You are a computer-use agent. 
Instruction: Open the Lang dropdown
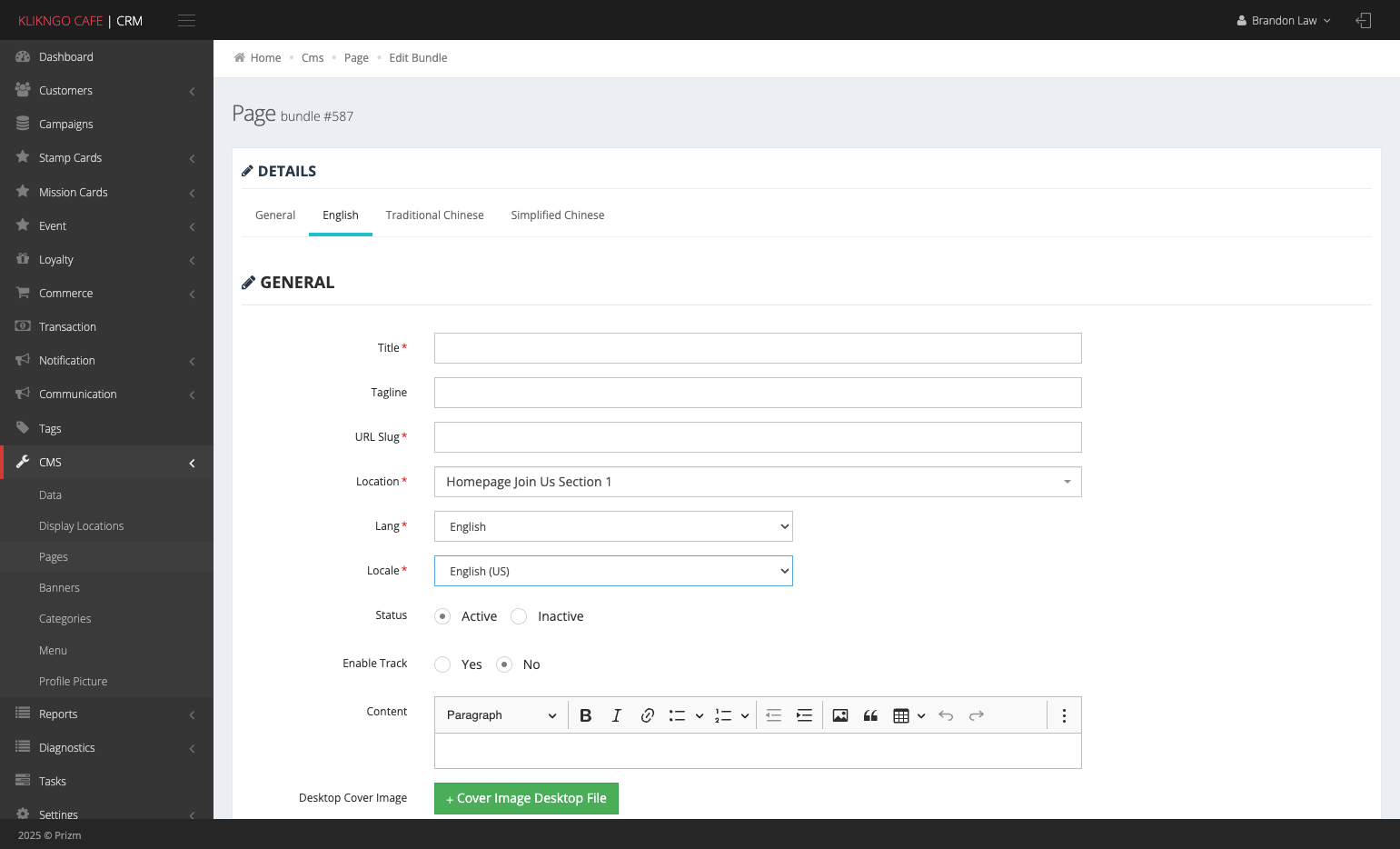pyautogui.click(x=613, y=526)
